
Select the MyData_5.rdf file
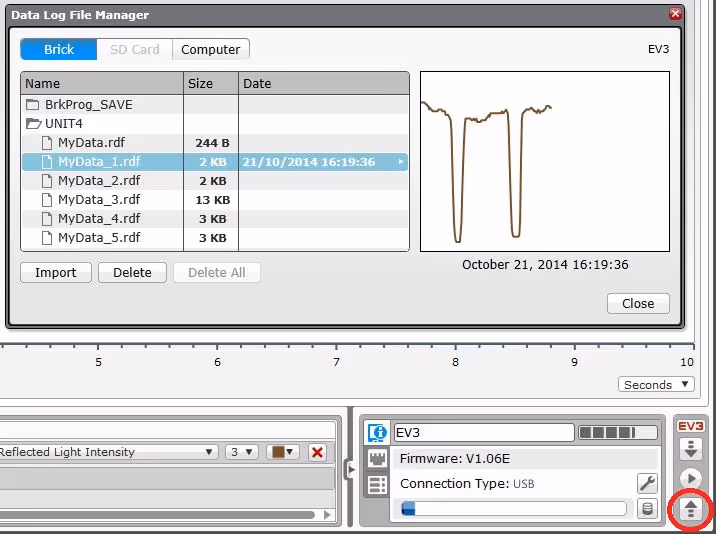(99, 238)
